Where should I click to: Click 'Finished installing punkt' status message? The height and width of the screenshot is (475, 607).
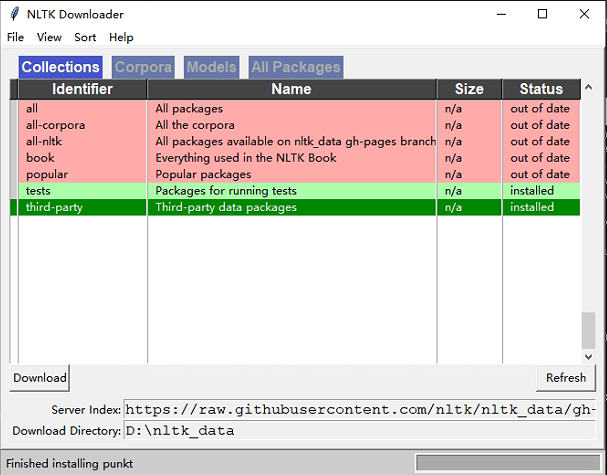[69, 463]
